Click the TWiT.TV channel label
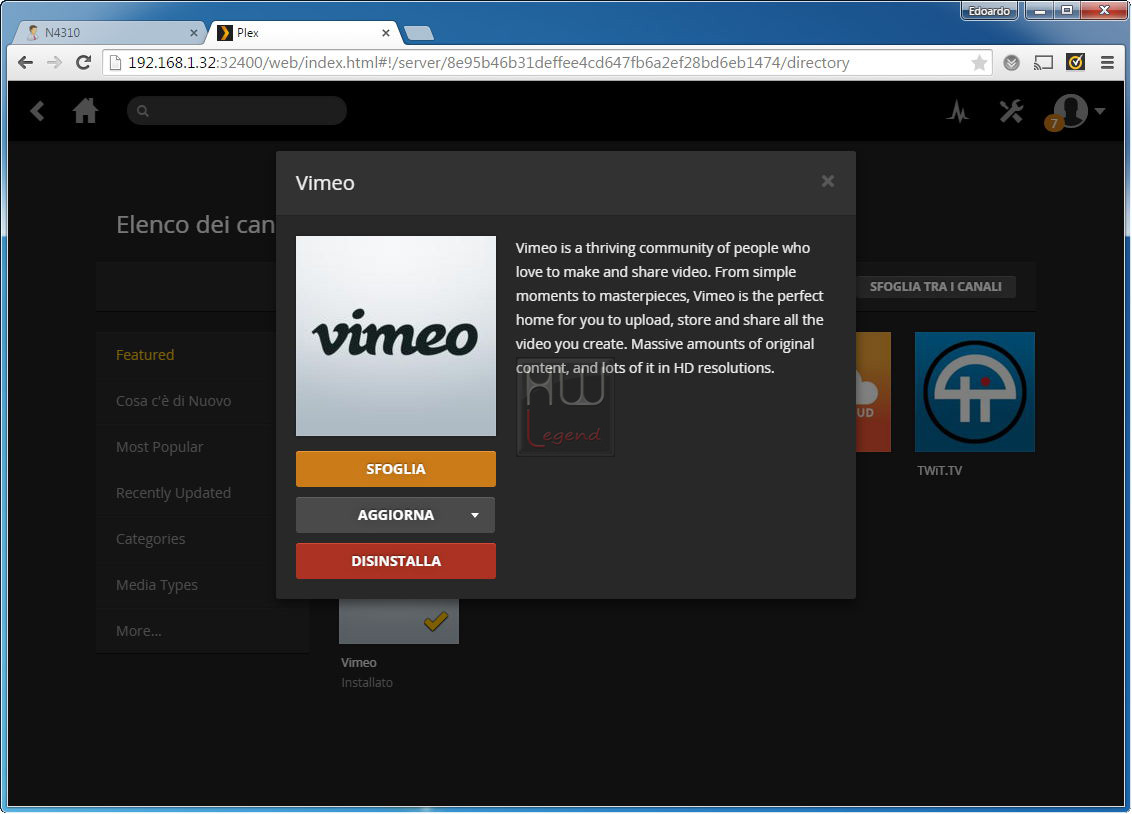Viewport: 1132px width, 814px height. (939, 471)
